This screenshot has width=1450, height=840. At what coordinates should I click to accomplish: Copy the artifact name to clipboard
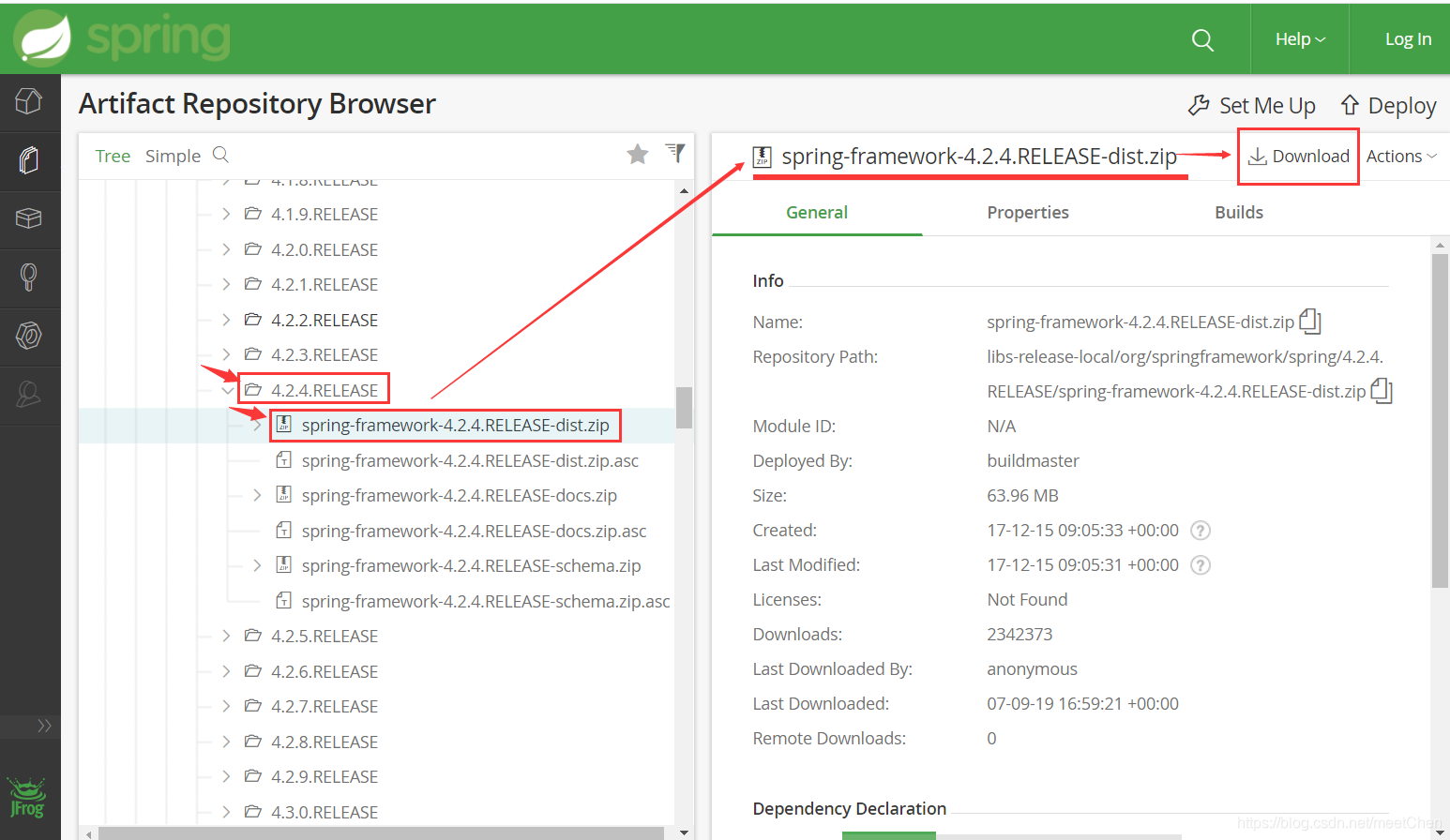click(x=1310, y=322)
